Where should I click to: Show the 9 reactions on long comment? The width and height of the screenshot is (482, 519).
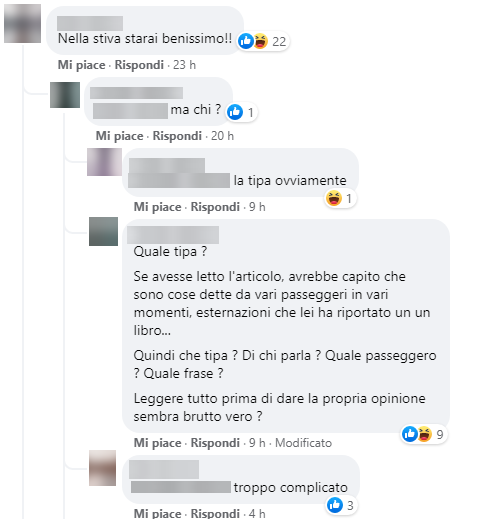coord(424,434)
